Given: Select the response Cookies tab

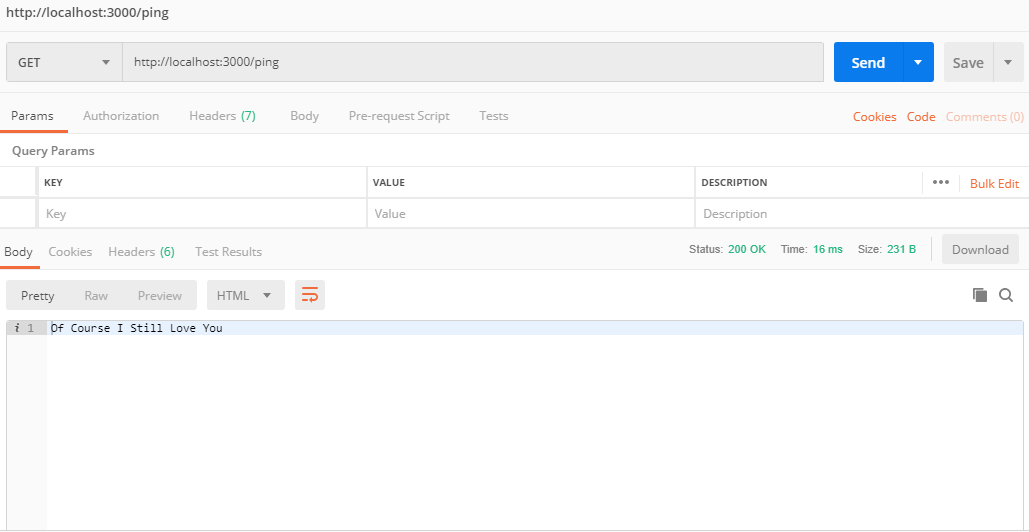Looking at the screenshot, I should coord(70,252).
